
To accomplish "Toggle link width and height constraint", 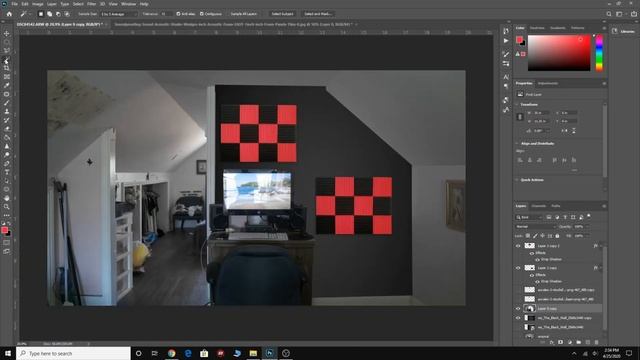I will [520, 117].
